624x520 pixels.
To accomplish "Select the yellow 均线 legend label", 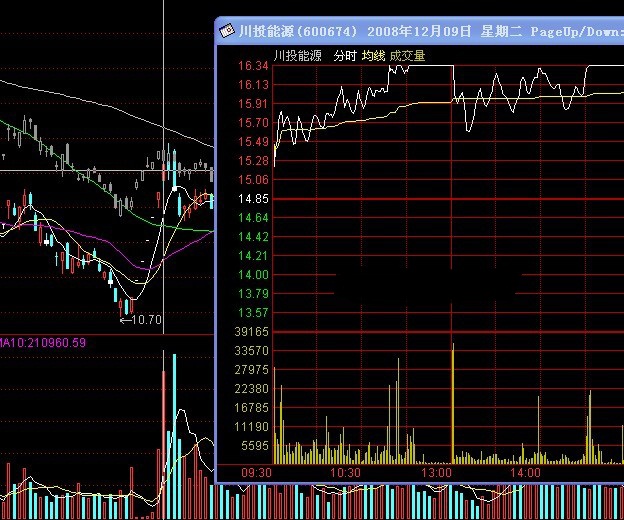I will point(373,55).
